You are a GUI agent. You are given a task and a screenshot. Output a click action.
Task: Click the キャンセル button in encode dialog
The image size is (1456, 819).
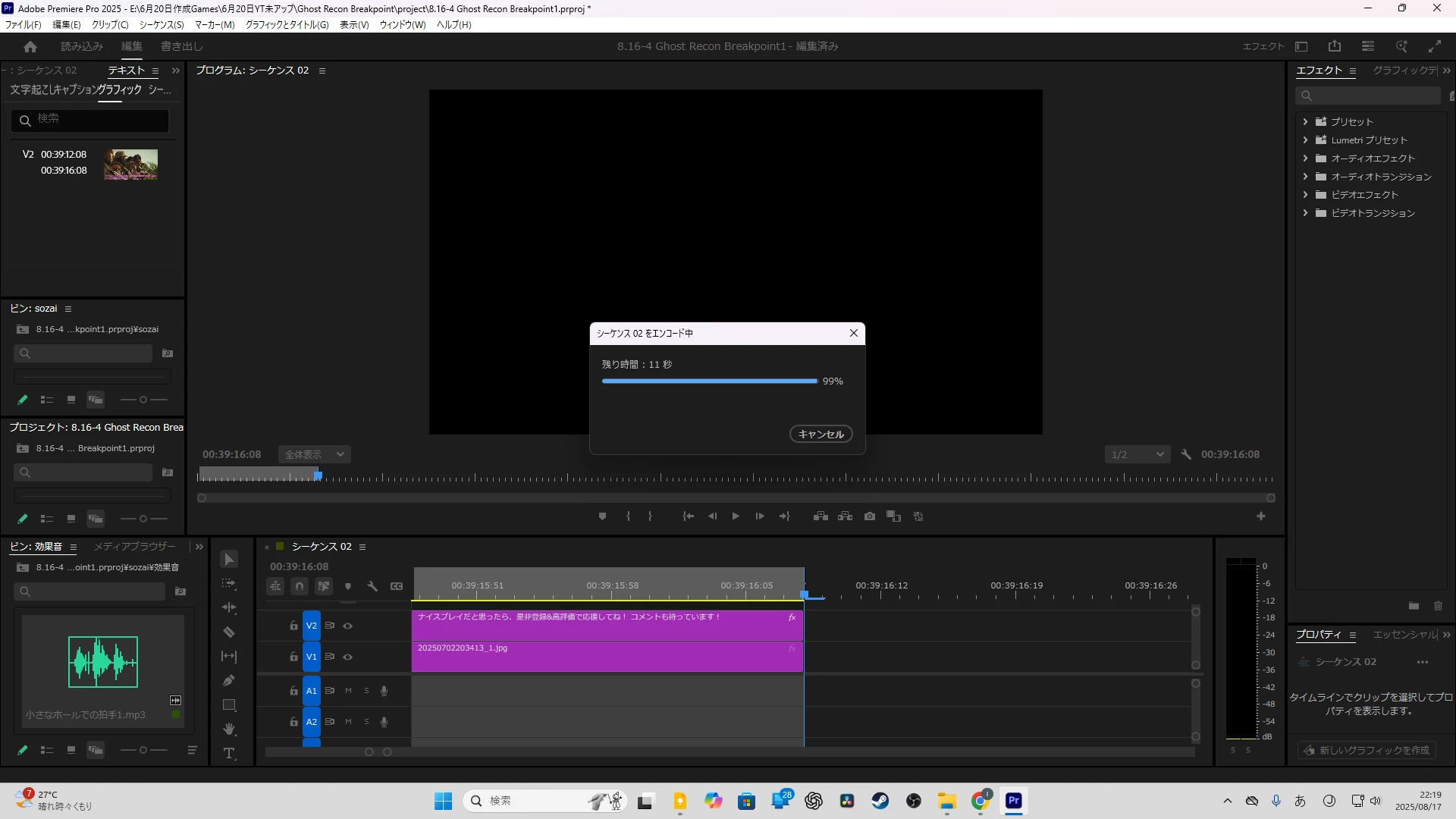click(x=821, y=434)
